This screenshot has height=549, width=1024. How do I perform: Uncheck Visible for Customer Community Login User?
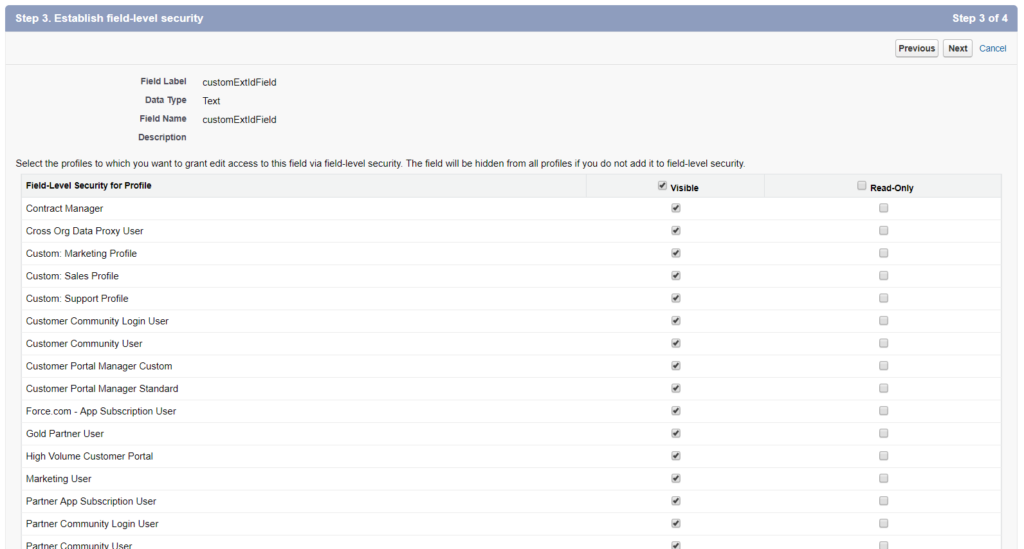coord(676,321)
